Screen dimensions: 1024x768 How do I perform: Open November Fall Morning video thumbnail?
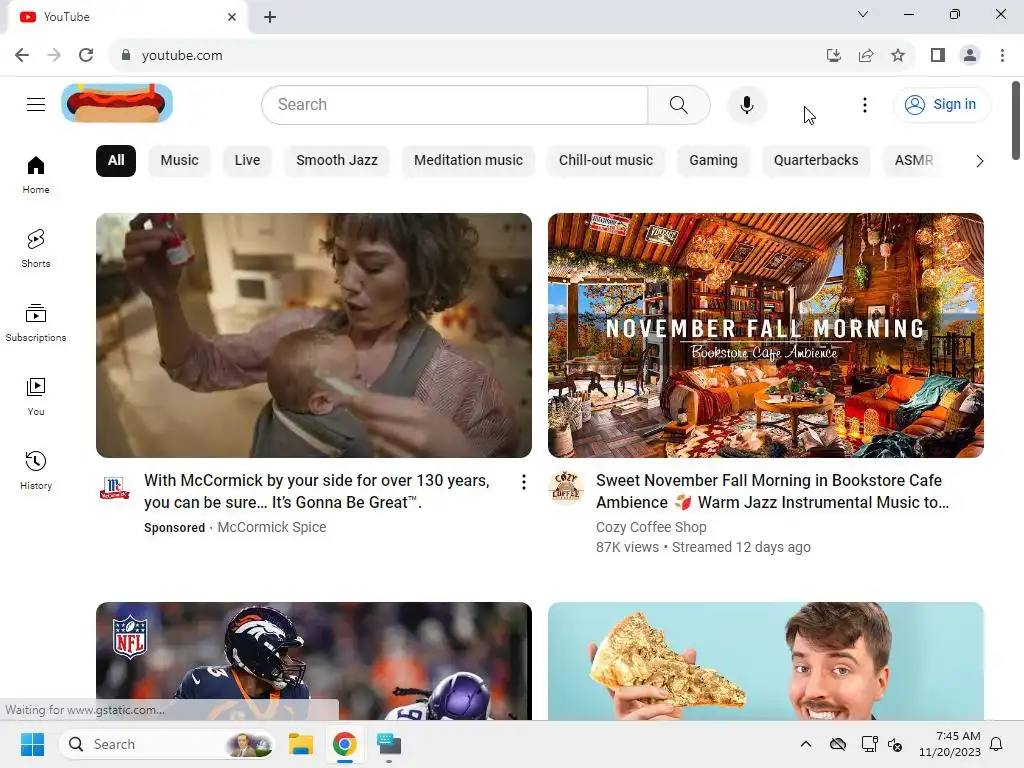(x=765, y=335)
